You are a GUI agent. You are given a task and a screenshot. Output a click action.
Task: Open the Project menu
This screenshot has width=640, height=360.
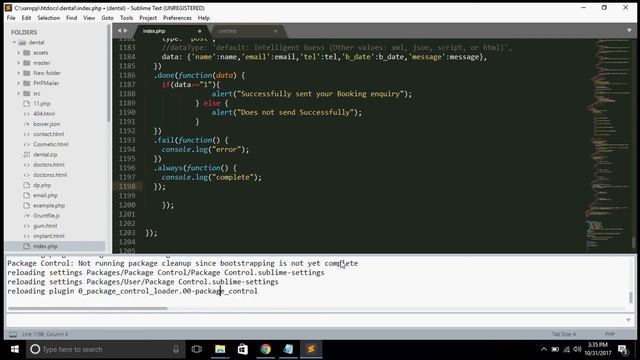[x=148, y=18]
